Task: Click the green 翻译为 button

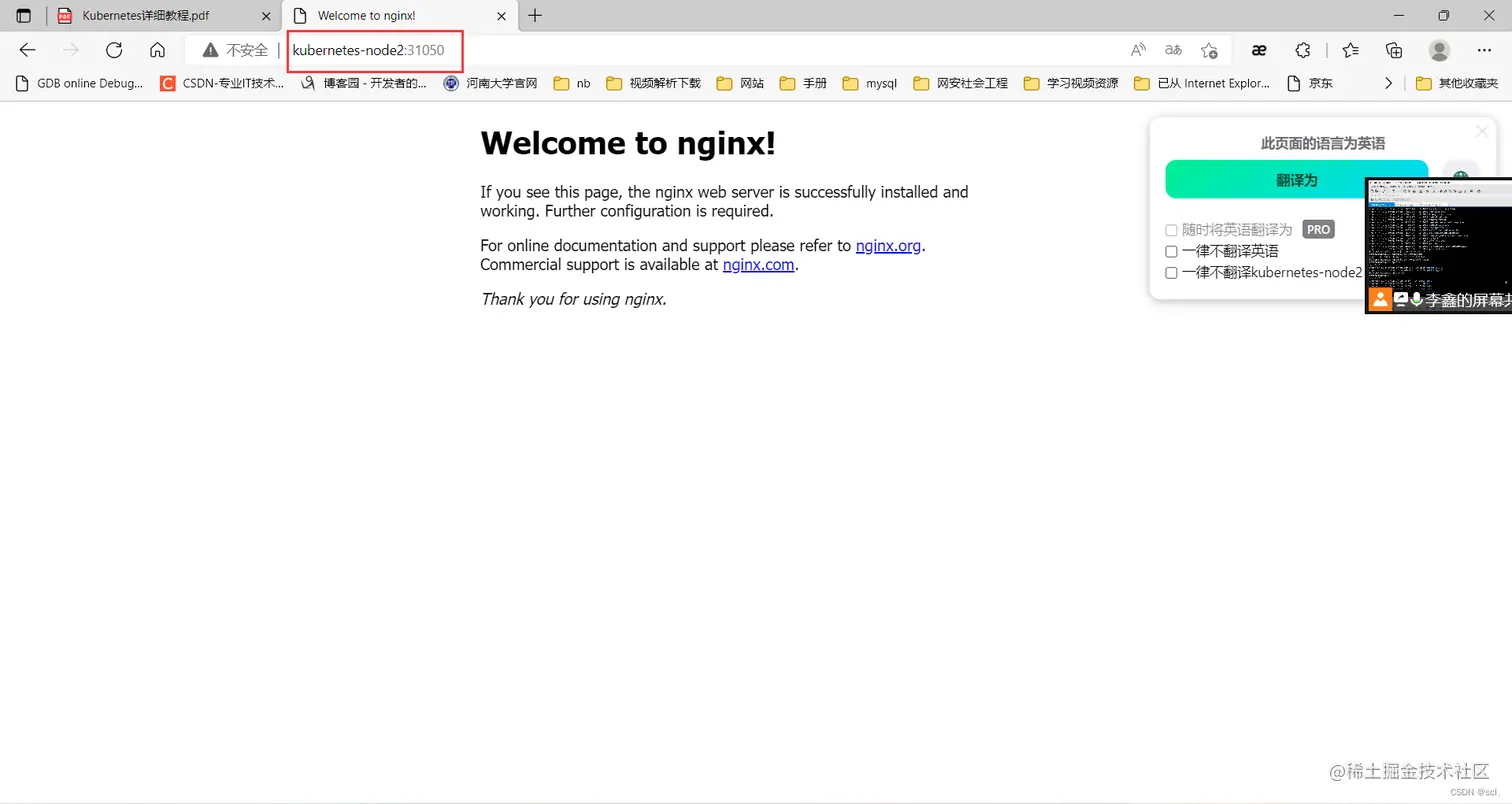Action: 1296,180
